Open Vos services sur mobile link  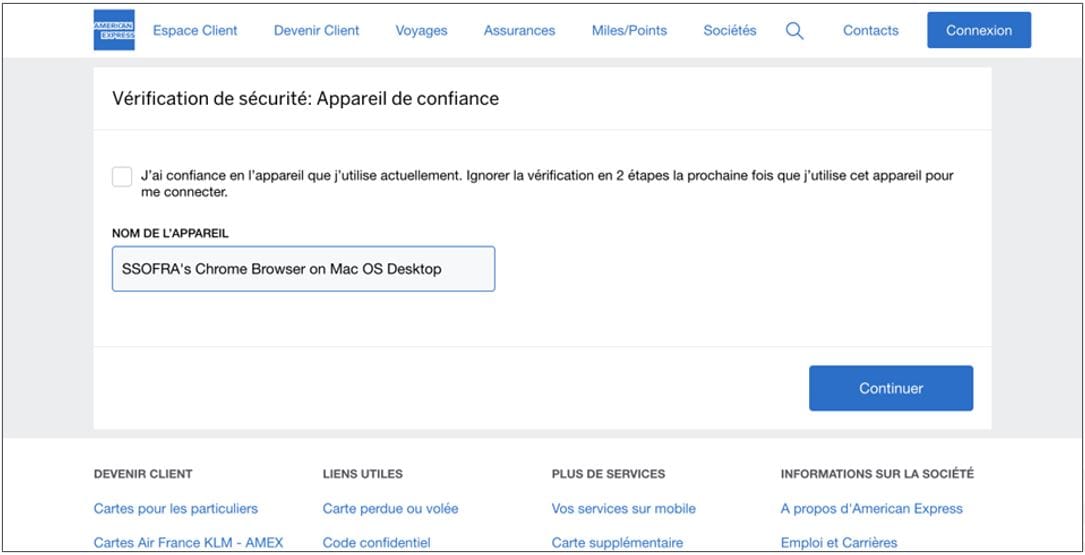click(623, 508)
